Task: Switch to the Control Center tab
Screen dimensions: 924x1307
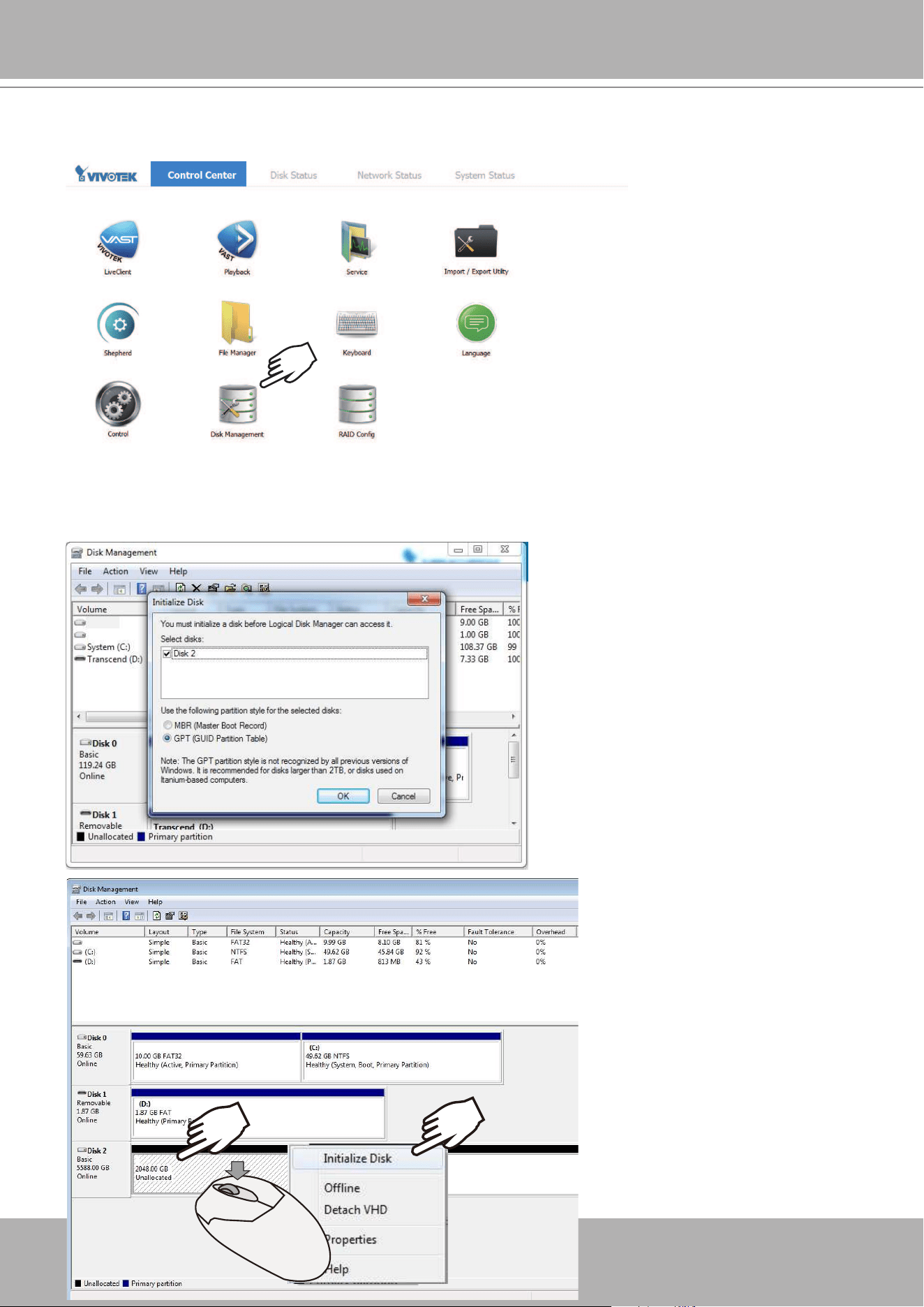Action: click(199, 175)
